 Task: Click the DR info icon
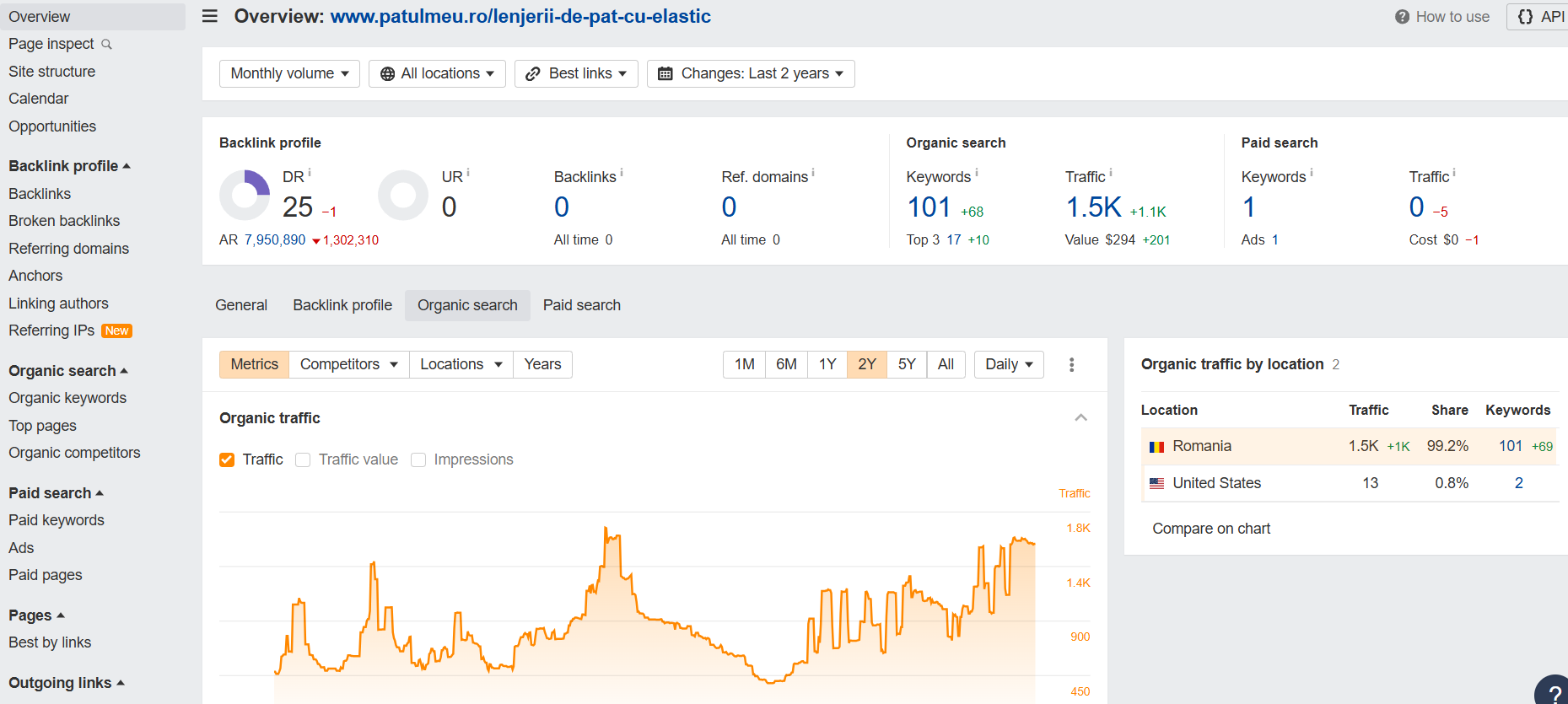[x=310, y=173]
